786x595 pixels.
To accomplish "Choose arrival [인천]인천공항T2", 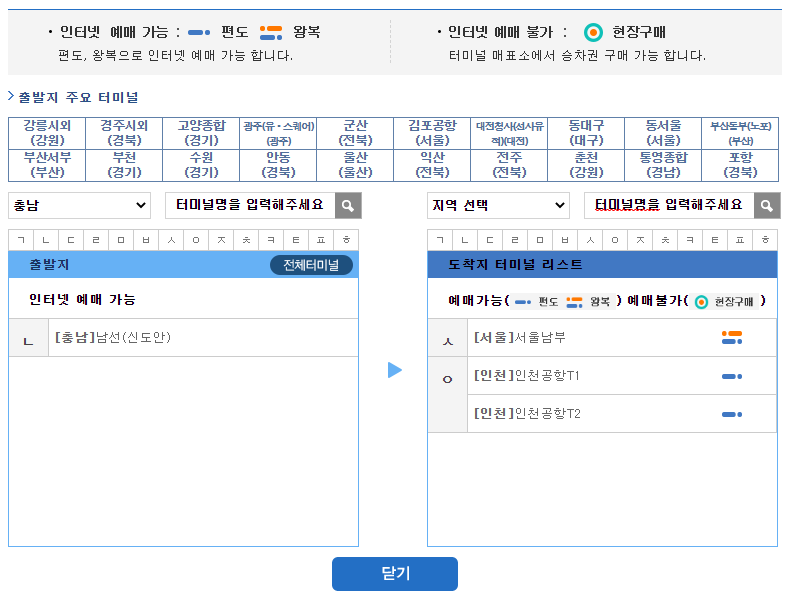I will [622, 414].
